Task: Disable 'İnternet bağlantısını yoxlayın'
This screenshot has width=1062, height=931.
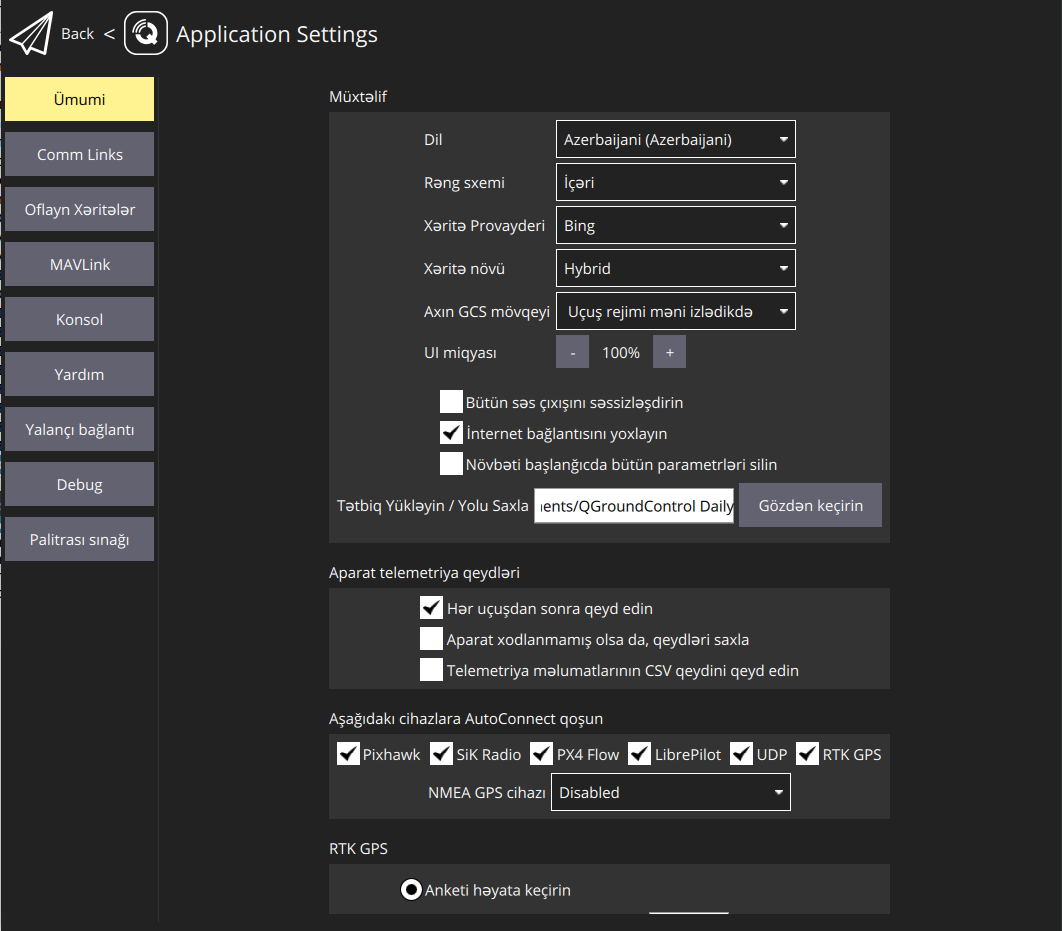Action: (451, 432)
